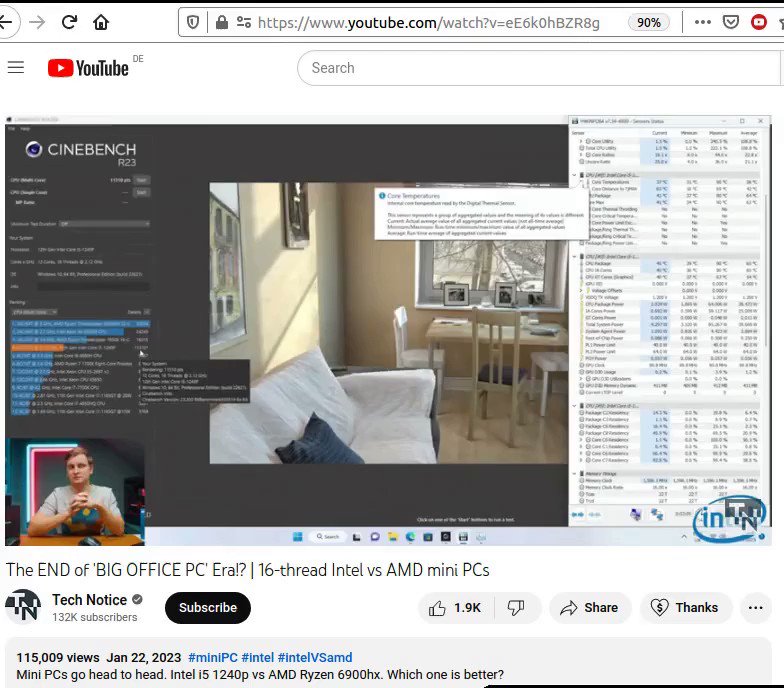The width and height of the screenshot is (784, 688).
Task: Reload the page with the refresh icon
Action: (69, 22)
